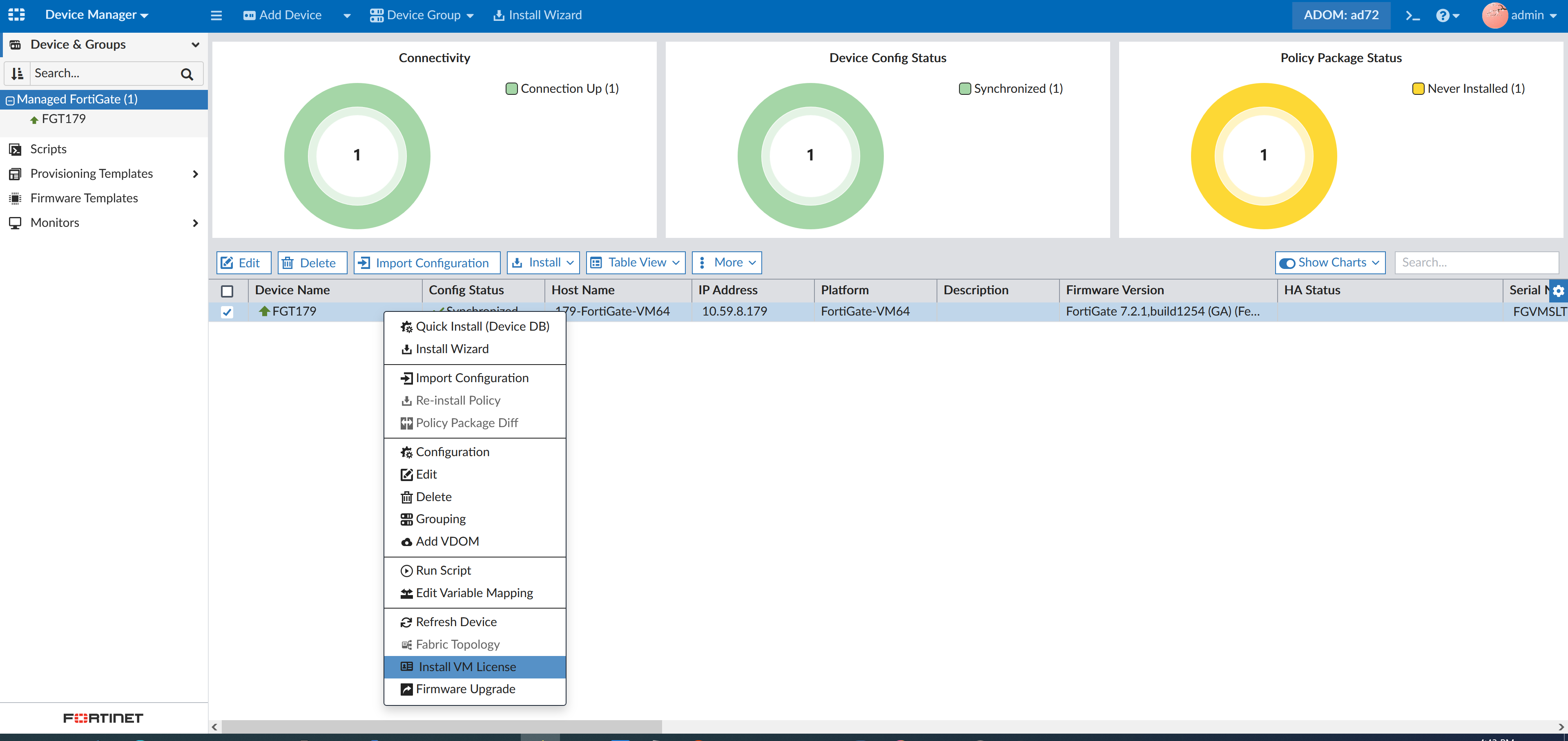Click the sort order icon beside search
1568x741 pixels.
(x=17, y=74)
